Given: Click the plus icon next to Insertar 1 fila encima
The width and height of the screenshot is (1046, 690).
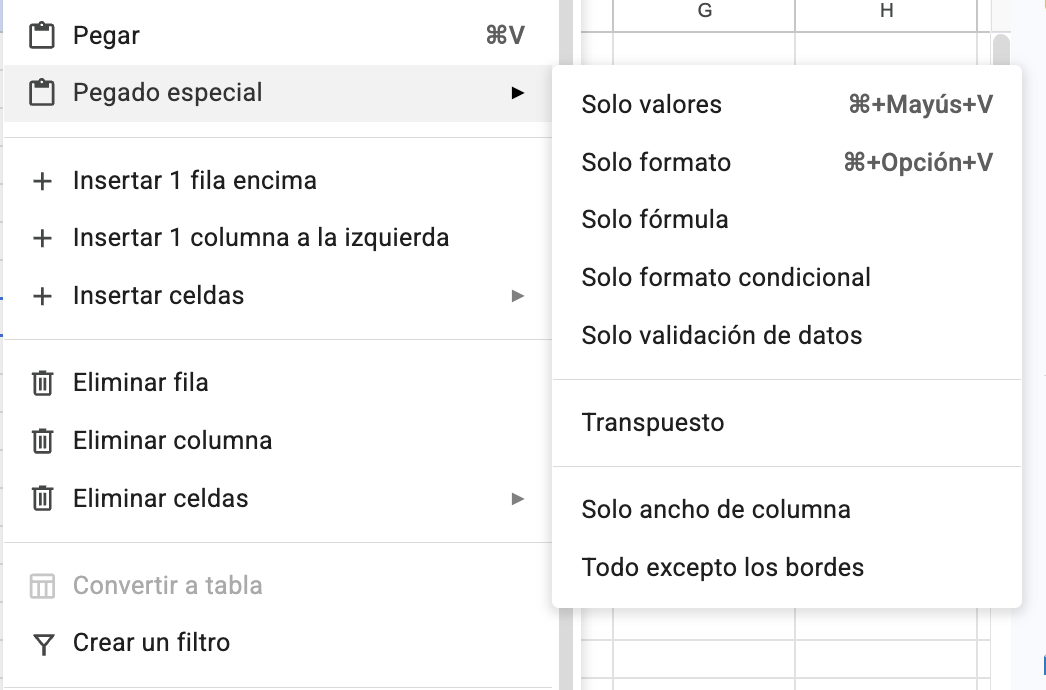Looking at the screenshot, I should click(x=42, y=180).
